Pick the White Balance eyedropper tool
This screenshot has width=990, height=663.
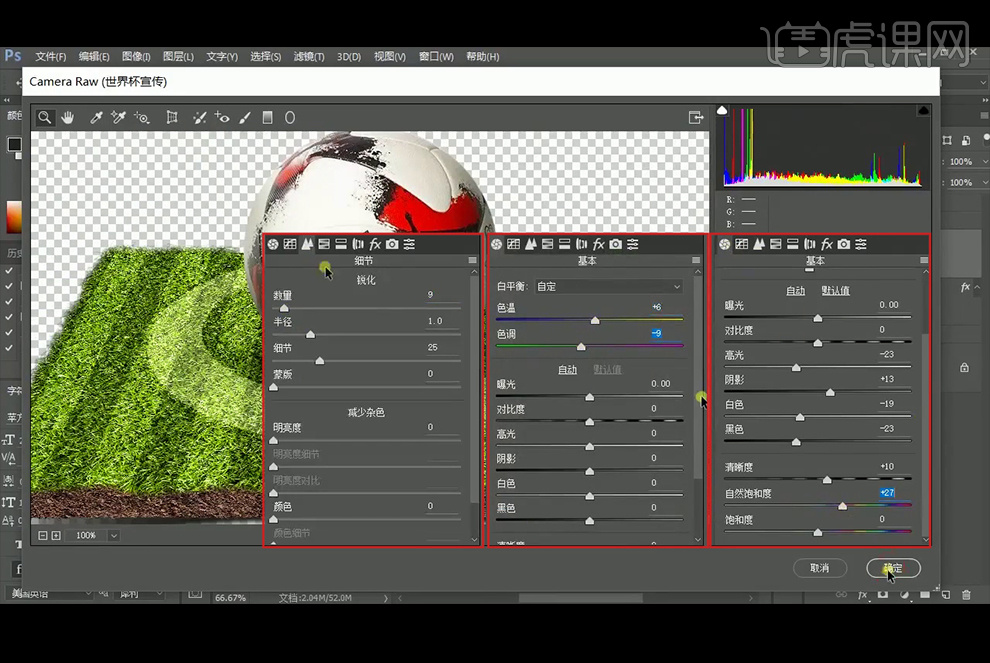pyautogui.click(x=97, y=117)
